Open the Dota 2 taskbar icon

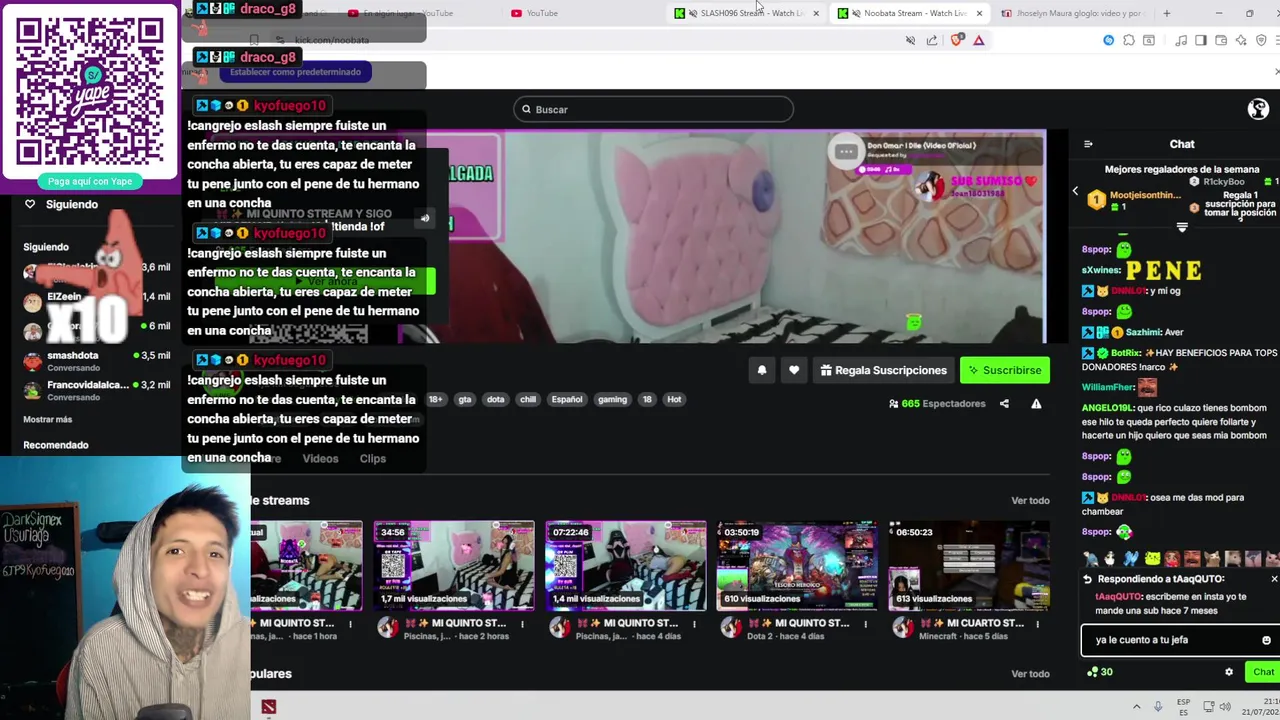coord(268,707)
